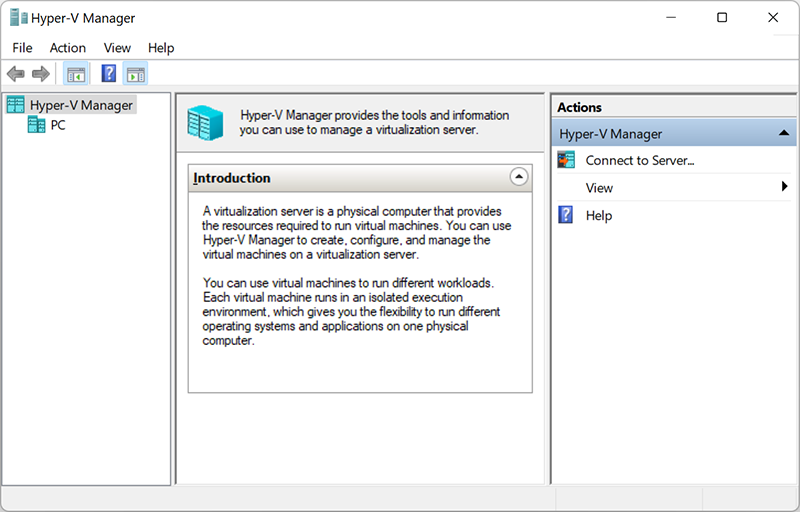Click the Introduction section heading

[232, 178]
